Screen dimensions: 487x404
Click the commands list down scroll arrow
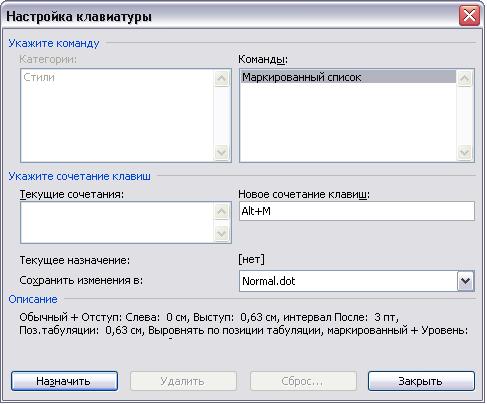coord(465,153)
